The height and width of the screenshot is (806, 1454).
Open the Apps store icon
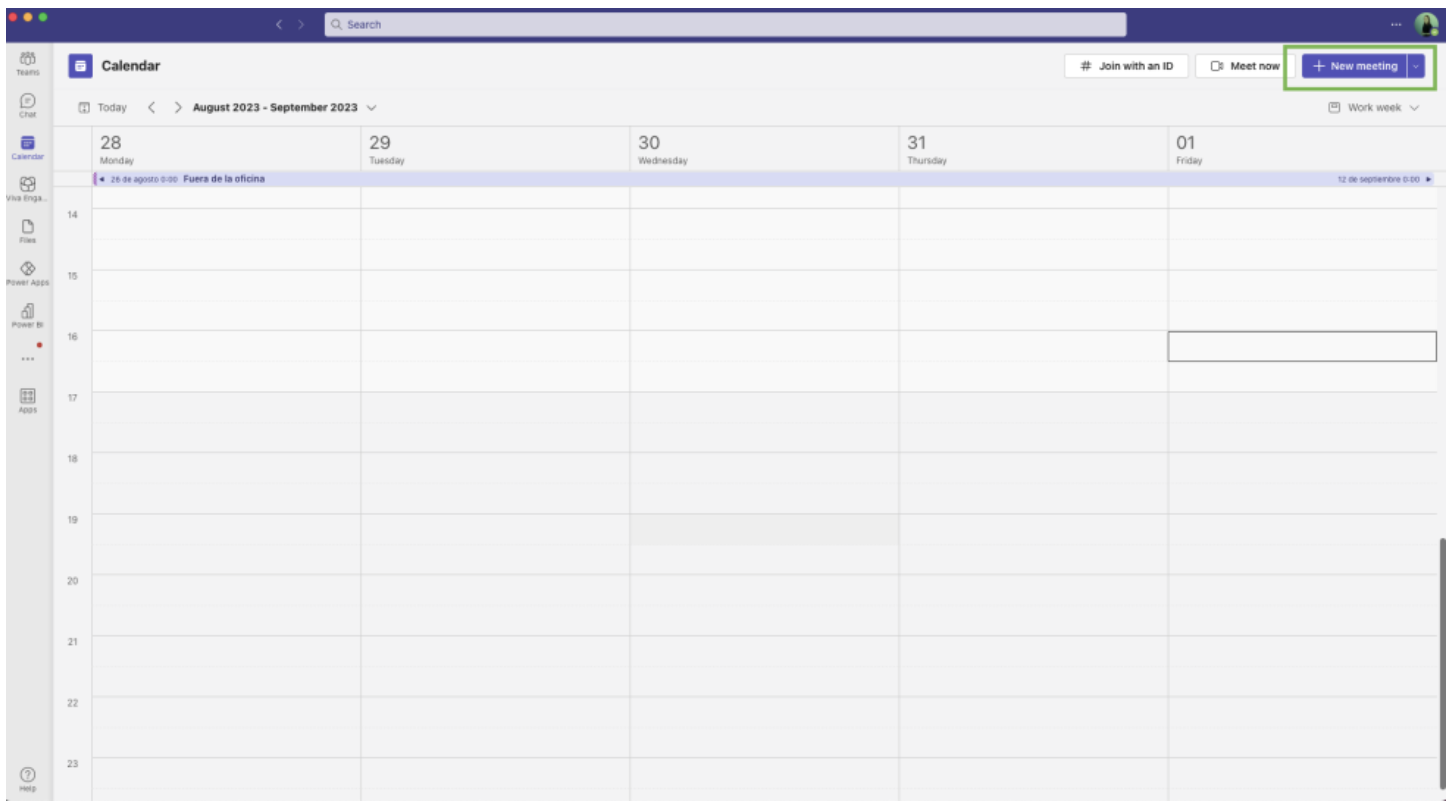[x=27, y=399]
